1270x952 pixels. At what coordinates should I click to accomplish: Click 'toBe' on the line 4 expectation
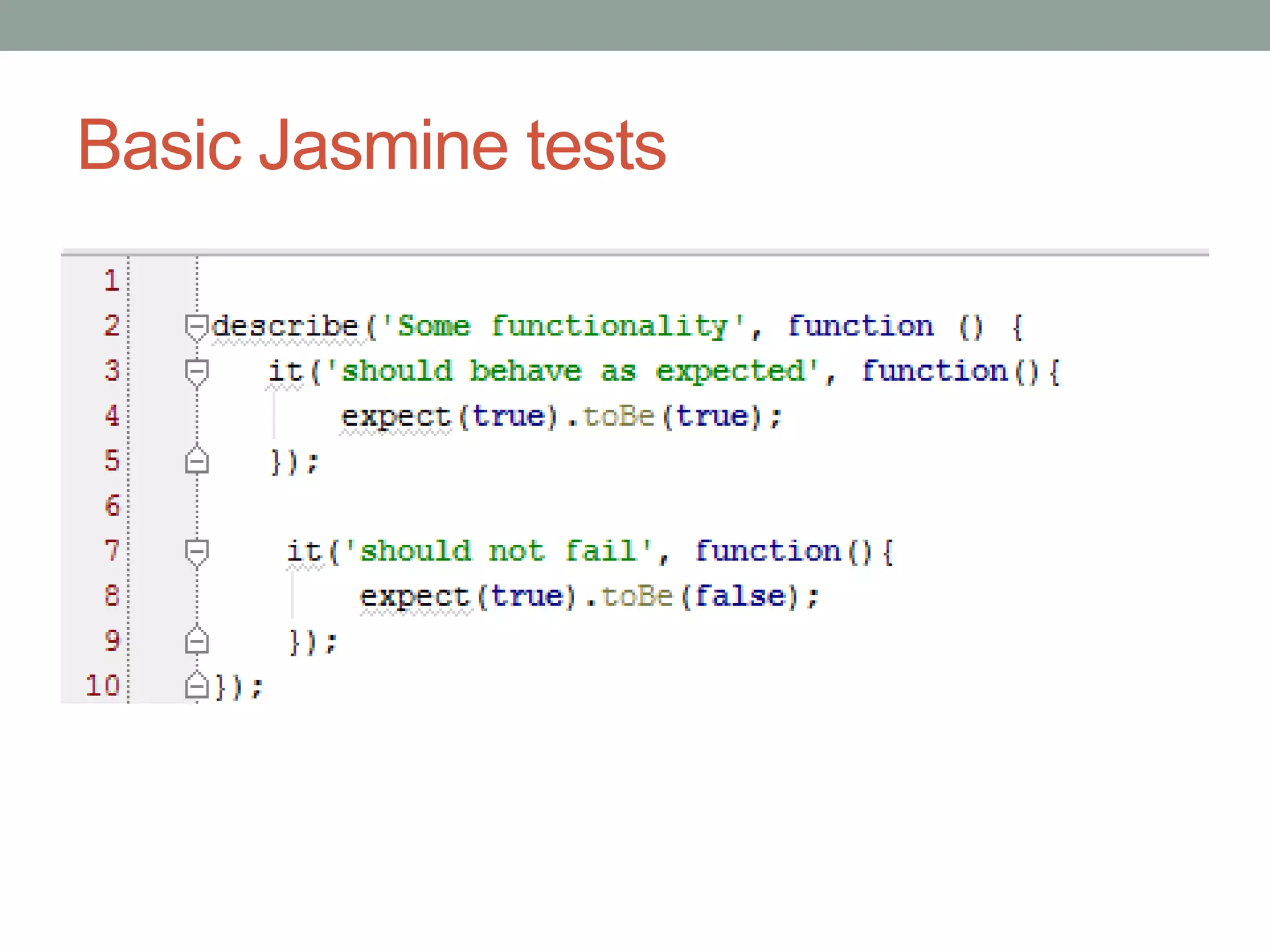tap(618, 416)
